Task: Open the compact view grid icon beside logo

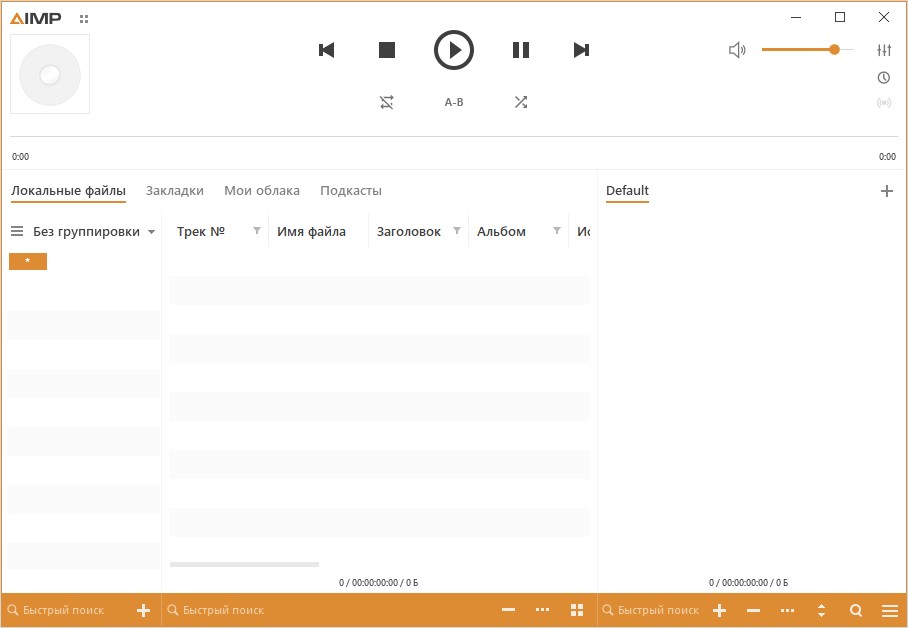Action: [84, 19]
